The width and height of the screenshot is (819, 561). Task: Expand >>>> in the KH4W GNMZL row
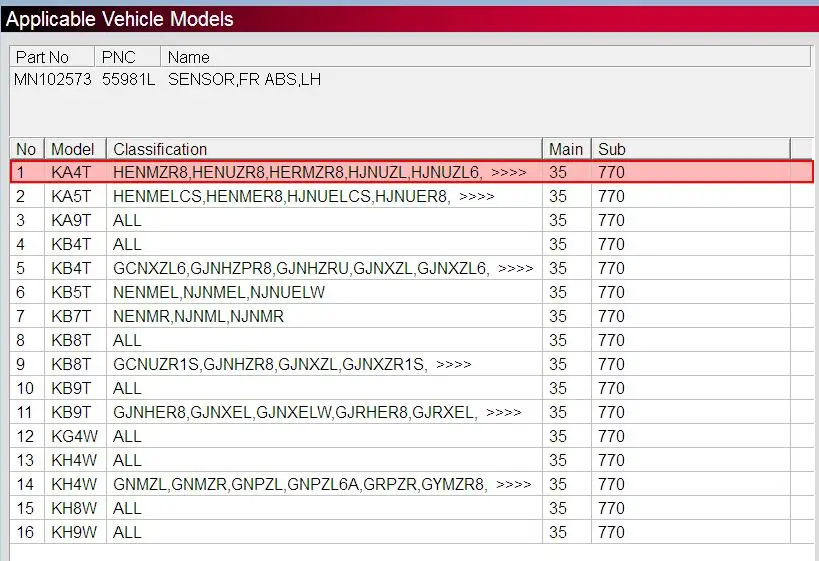point(514,485)
